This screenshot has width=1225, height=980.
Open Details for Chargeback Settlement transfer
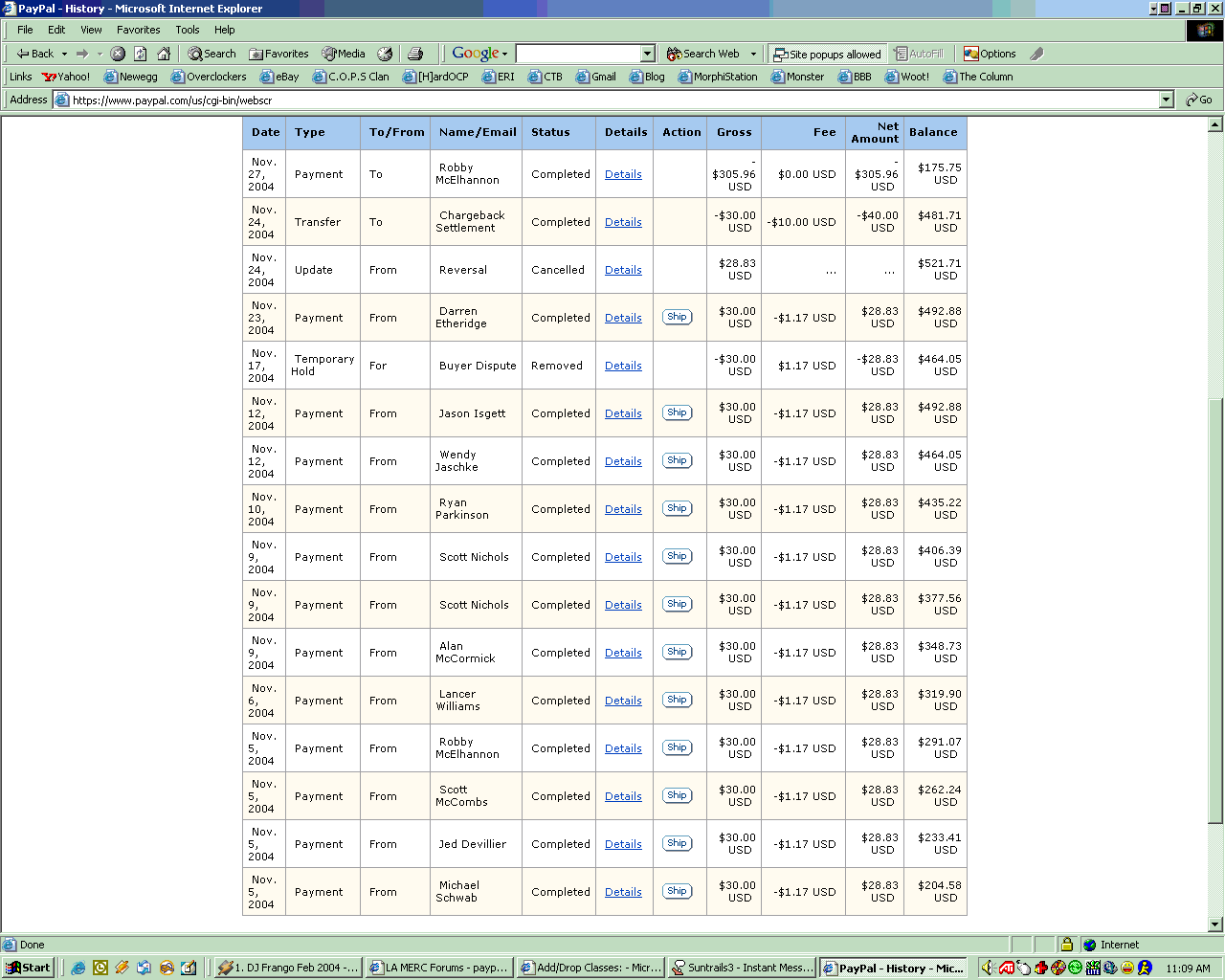pos(623,222)
